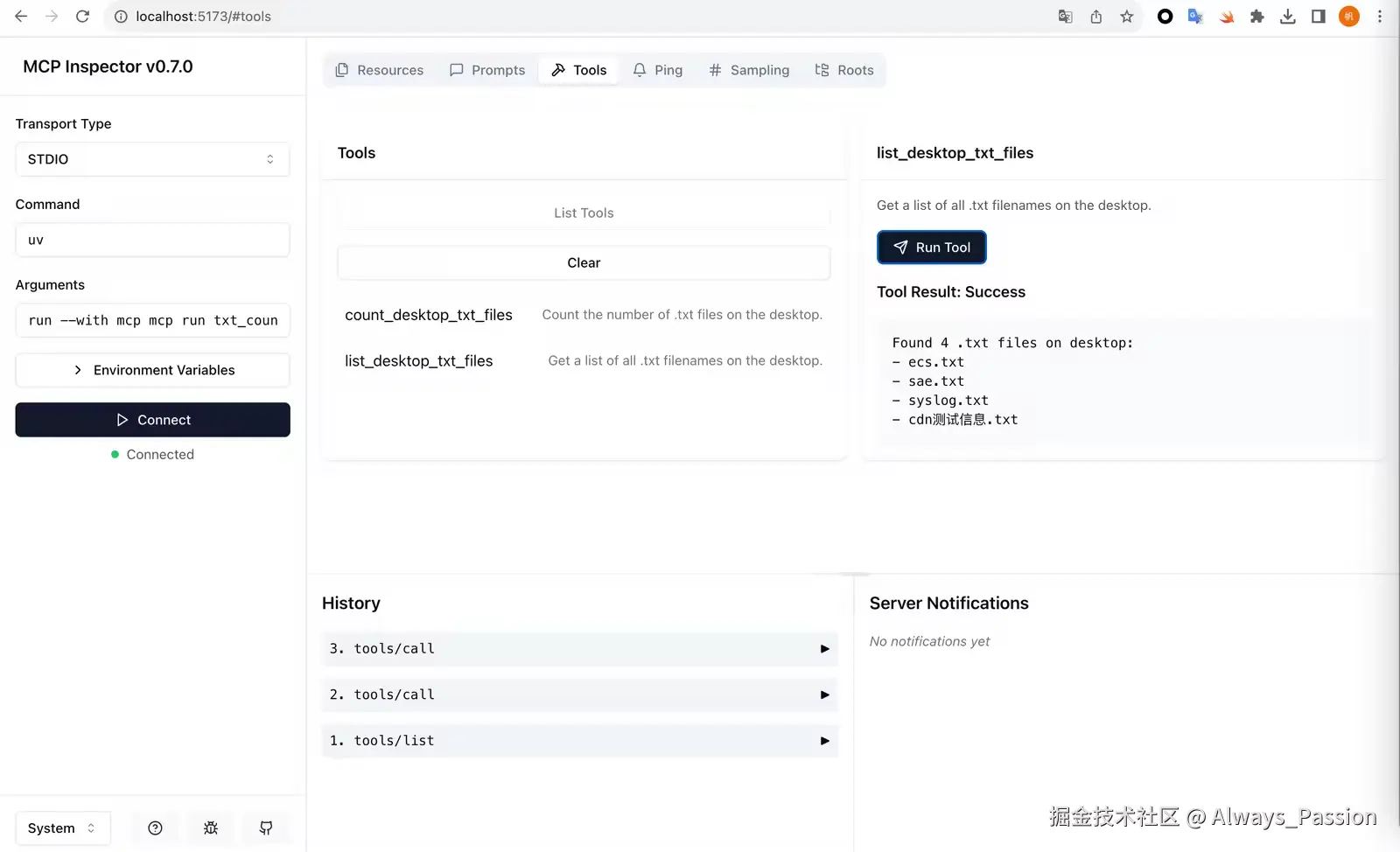Click the bug debugging icon in sidebar

point(211,828)
